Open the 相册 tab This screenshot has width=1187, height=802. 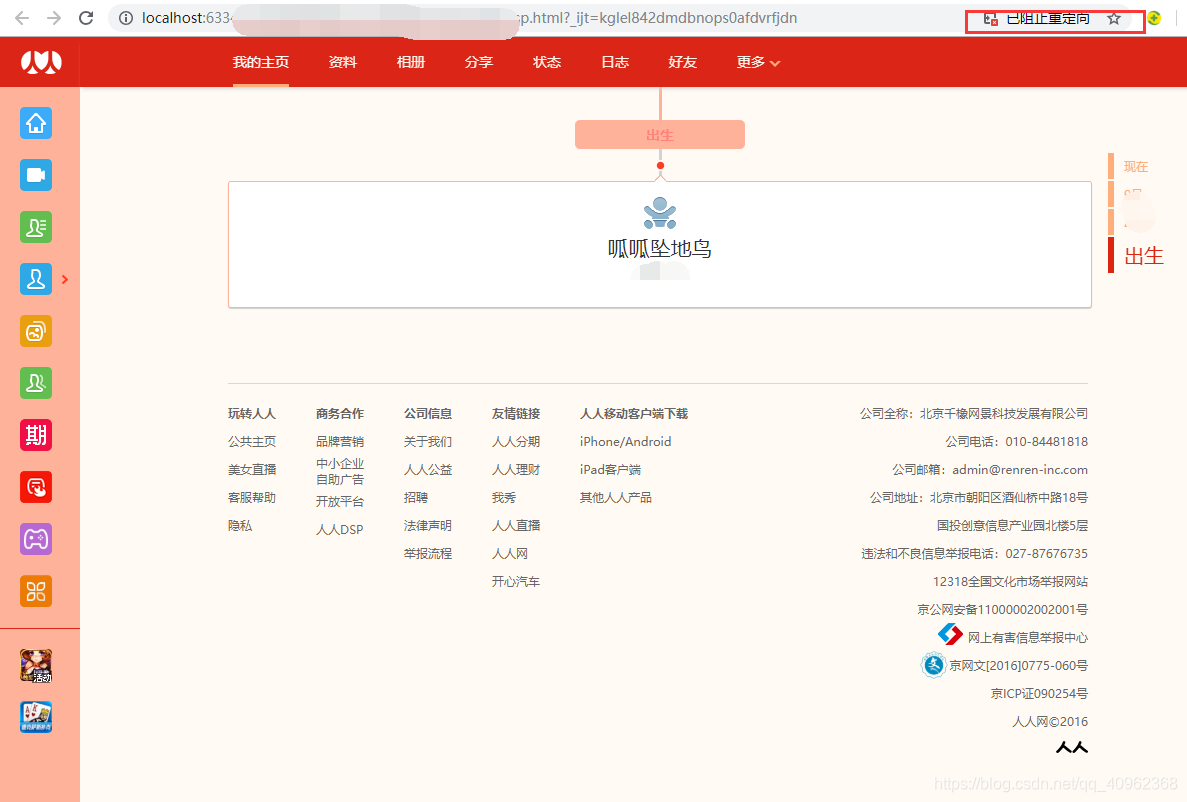[410, 62]
